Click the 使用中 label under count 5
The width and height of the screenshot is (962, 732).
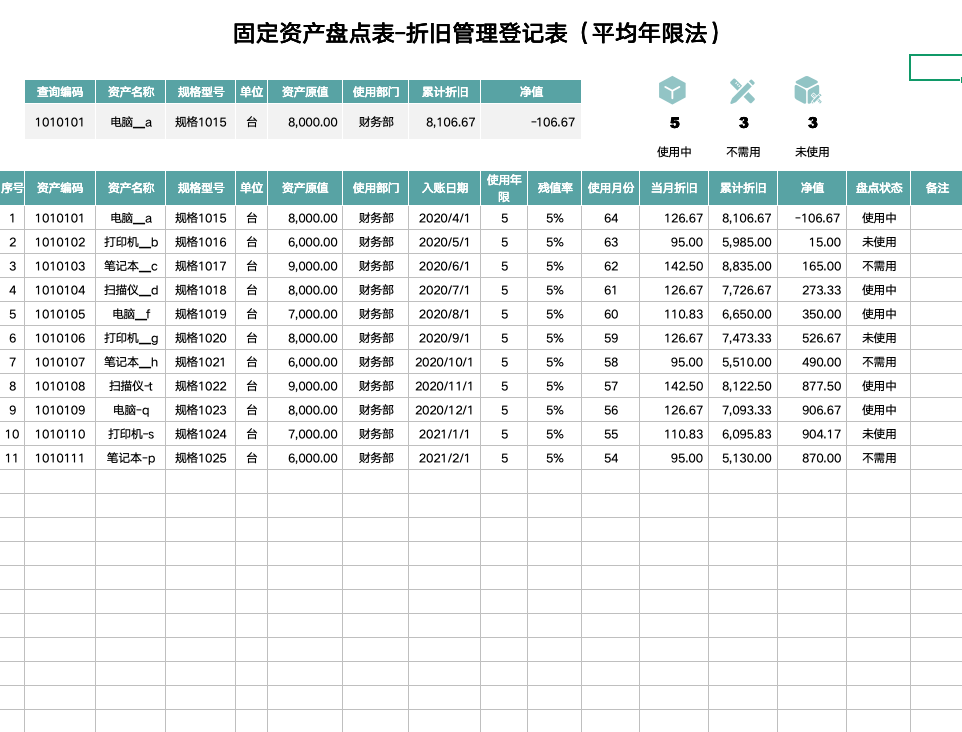coord(674,152)
